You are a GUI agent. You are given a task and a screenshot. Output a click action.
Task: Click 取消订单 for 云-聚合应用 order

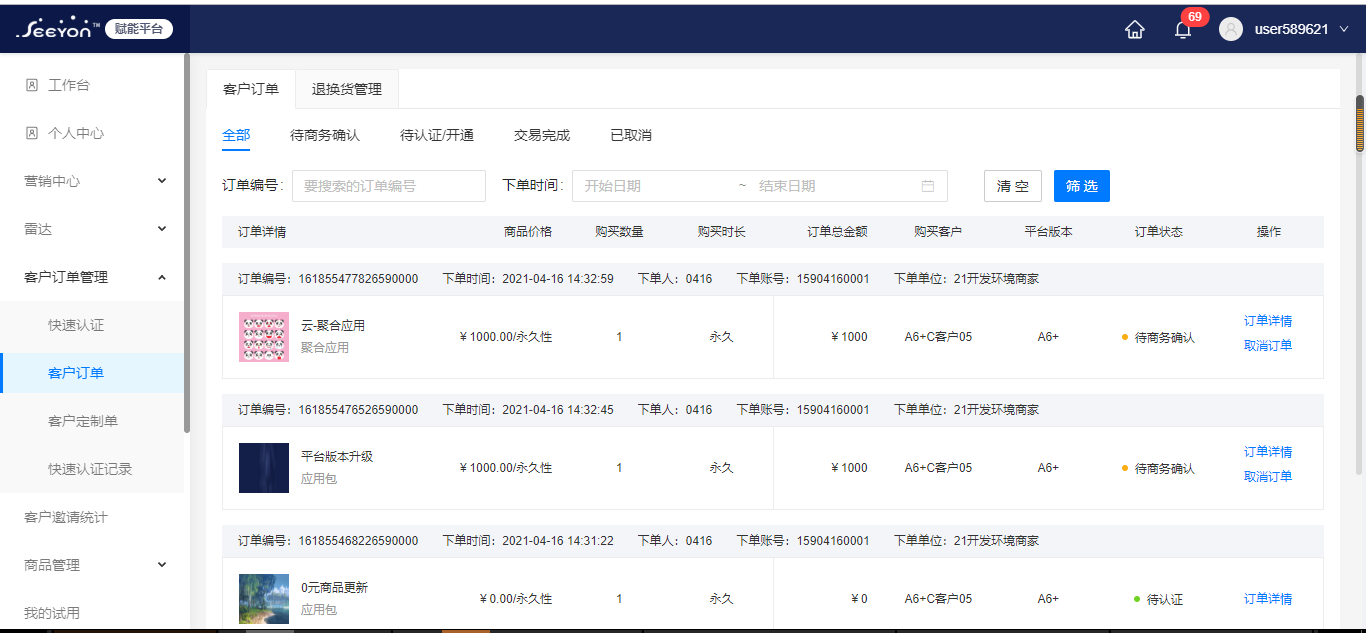[1268, 346]
